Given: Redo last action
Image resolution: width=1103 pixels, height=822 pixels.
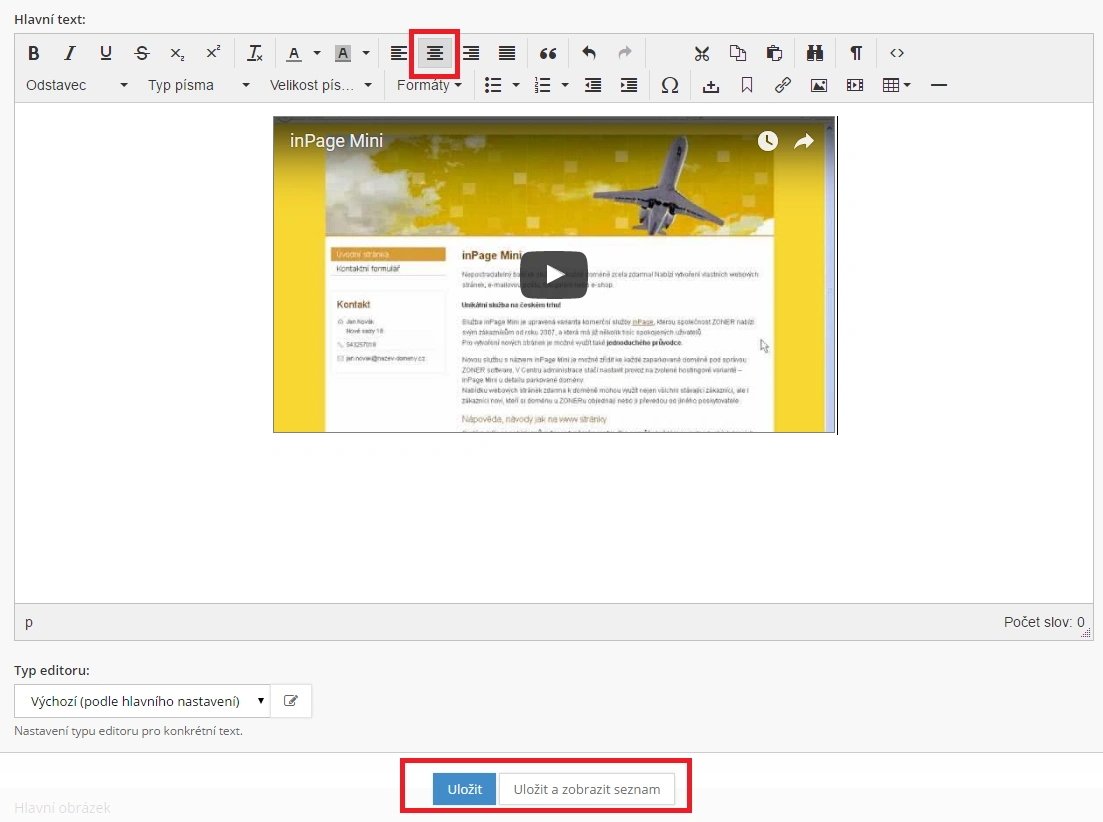Looking at the screenshot, I should [x=625, y=53].
